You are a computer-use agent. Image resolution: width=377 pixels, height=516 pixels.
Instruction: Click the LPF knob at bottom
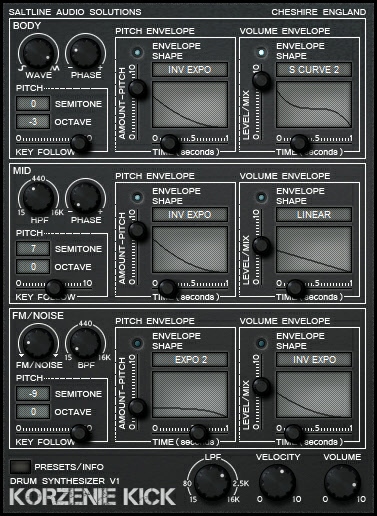click(x=213, y=481)
